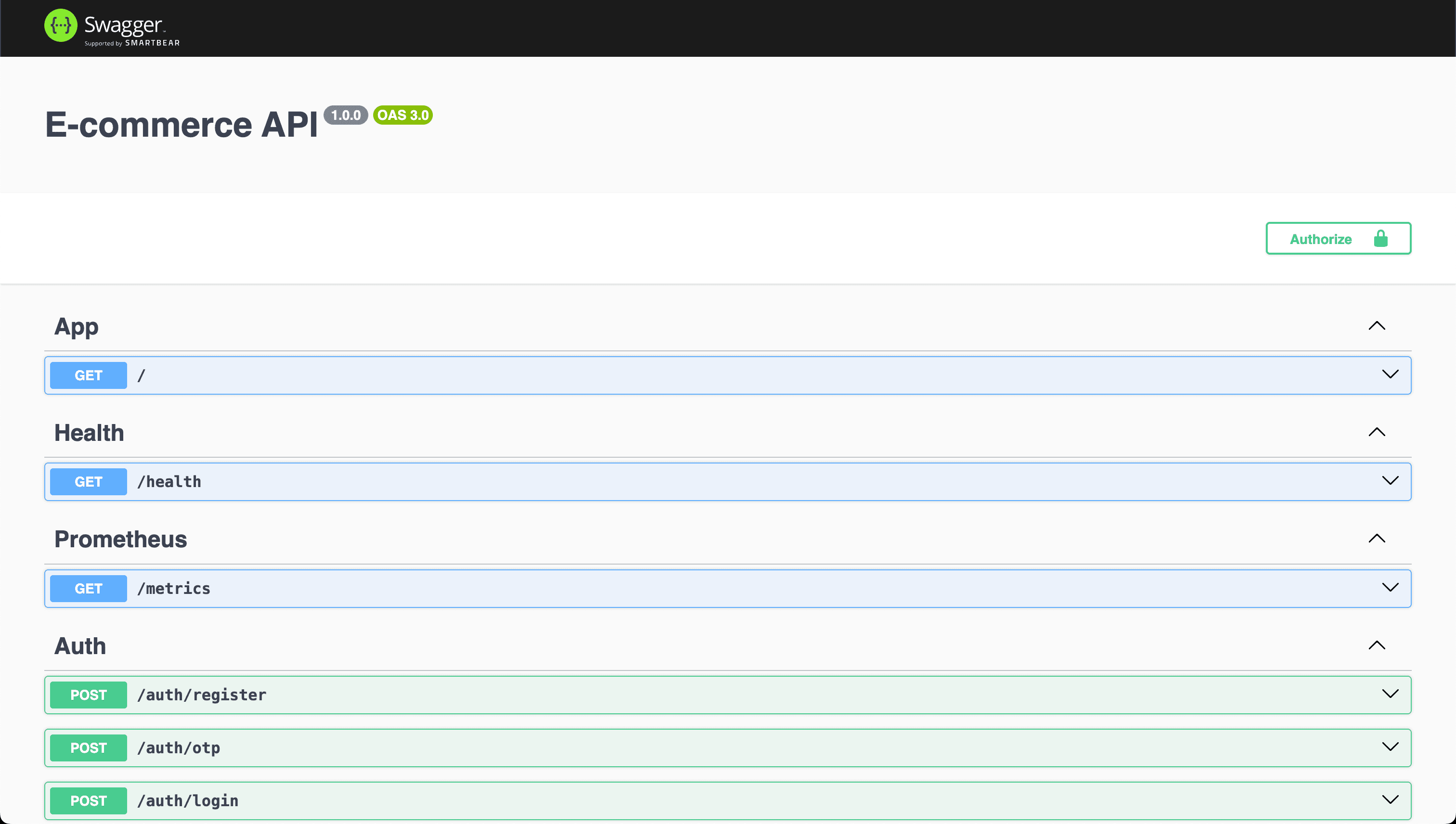Expand the GET /metrics endpoint arrow

(1390, 588)
